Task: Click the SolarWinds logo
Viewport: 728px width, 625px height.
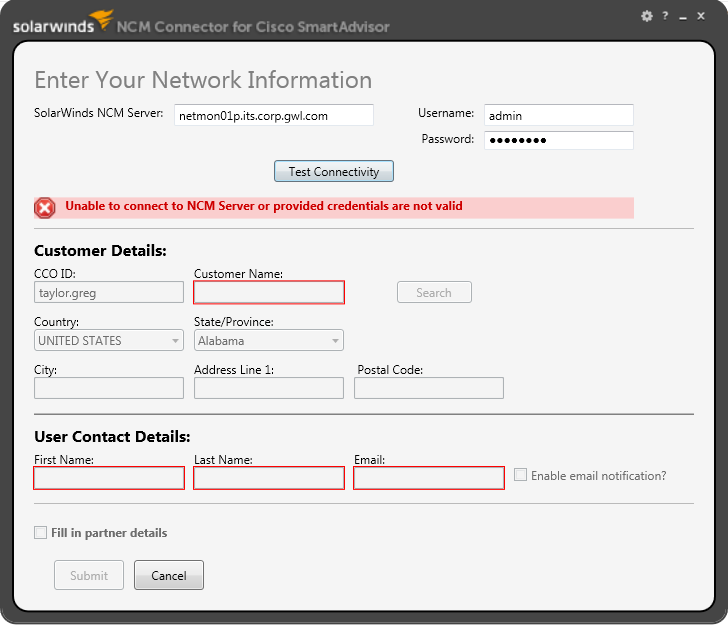Action: 63,22
